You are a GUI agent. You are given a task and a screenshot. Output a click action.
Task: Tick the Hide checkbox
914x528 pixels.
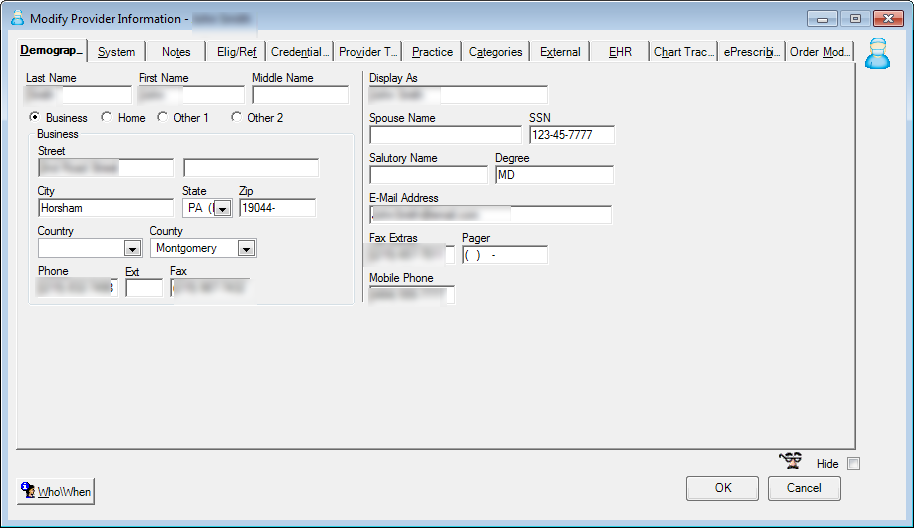tap(853, 464)
